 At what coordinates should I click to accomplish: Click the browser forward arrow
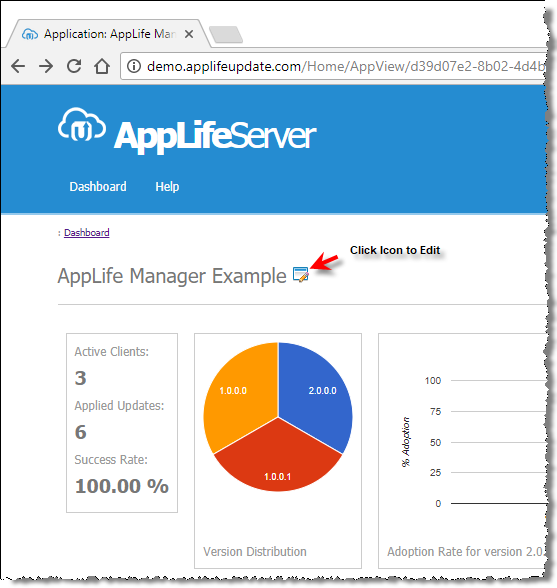(46, 66)
